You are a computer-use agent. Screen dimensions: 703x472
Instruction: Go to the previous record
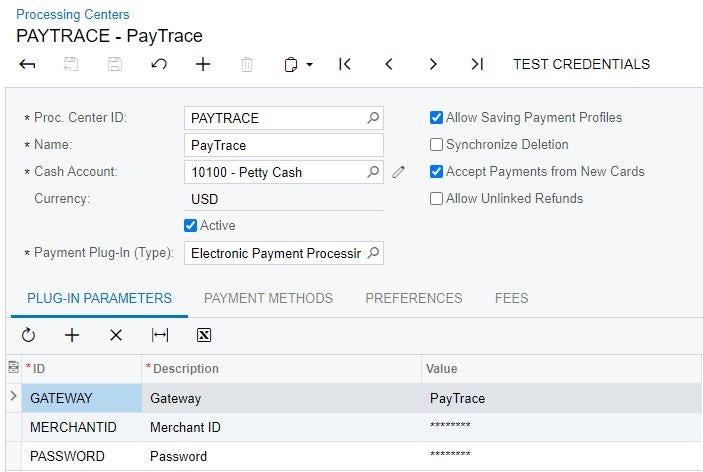[389, 65]
